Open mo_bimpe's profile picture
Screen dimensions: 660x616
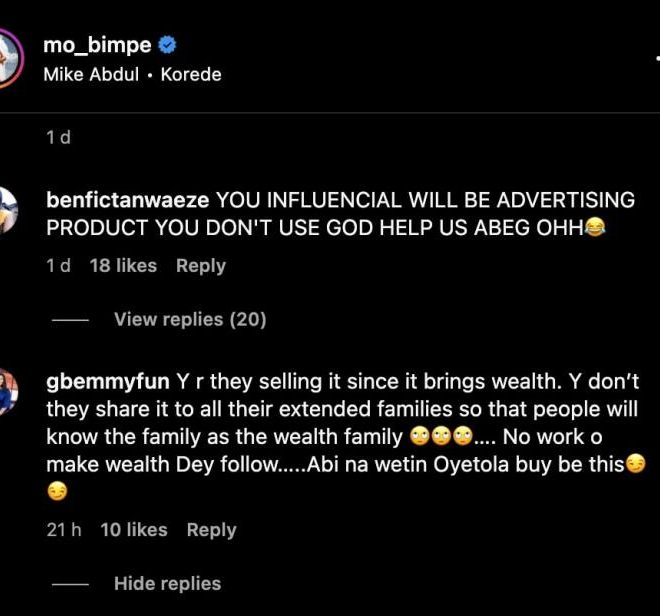coord(8,58)
